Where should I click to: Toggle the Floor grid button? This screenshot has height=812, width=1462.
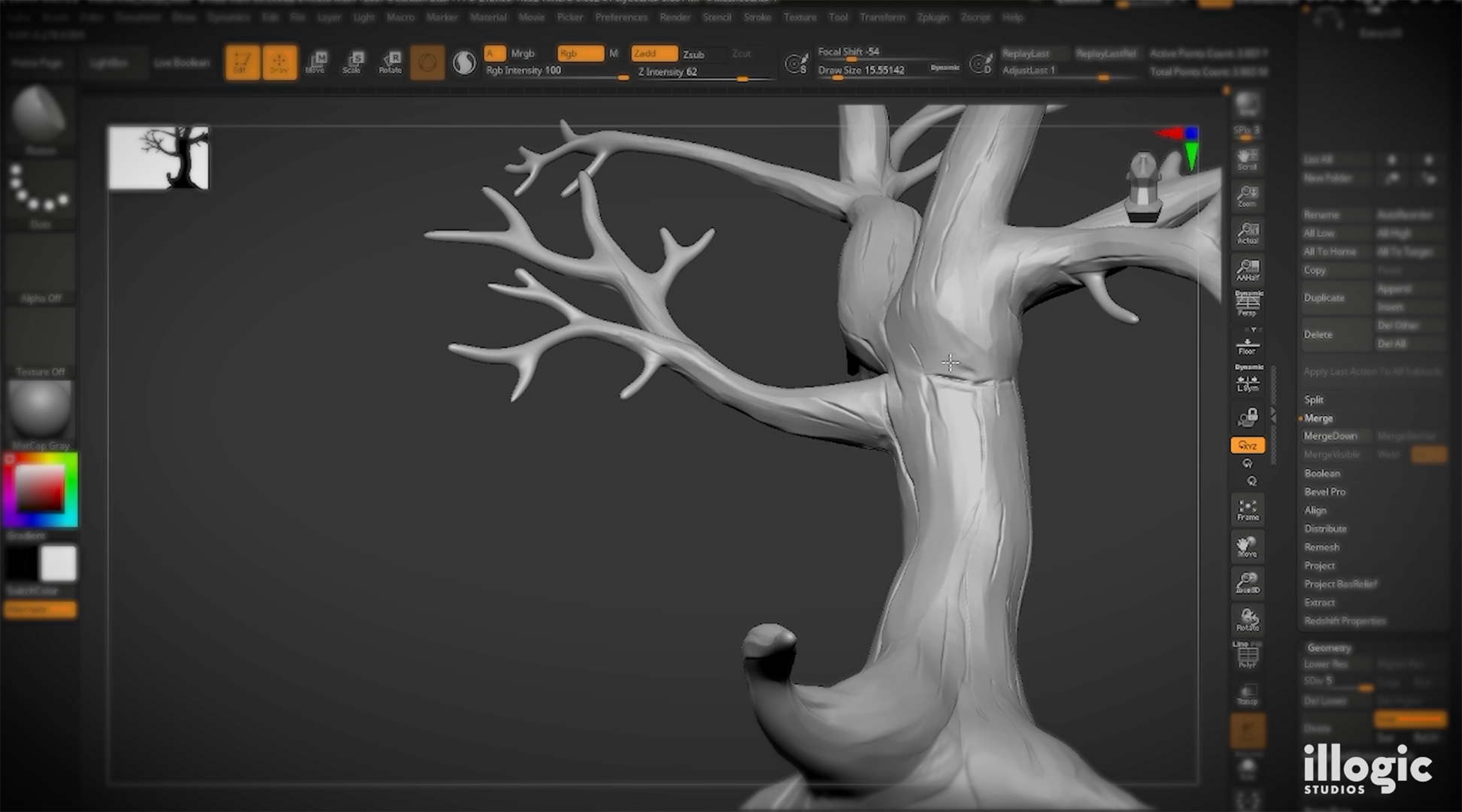[1247, 345]
